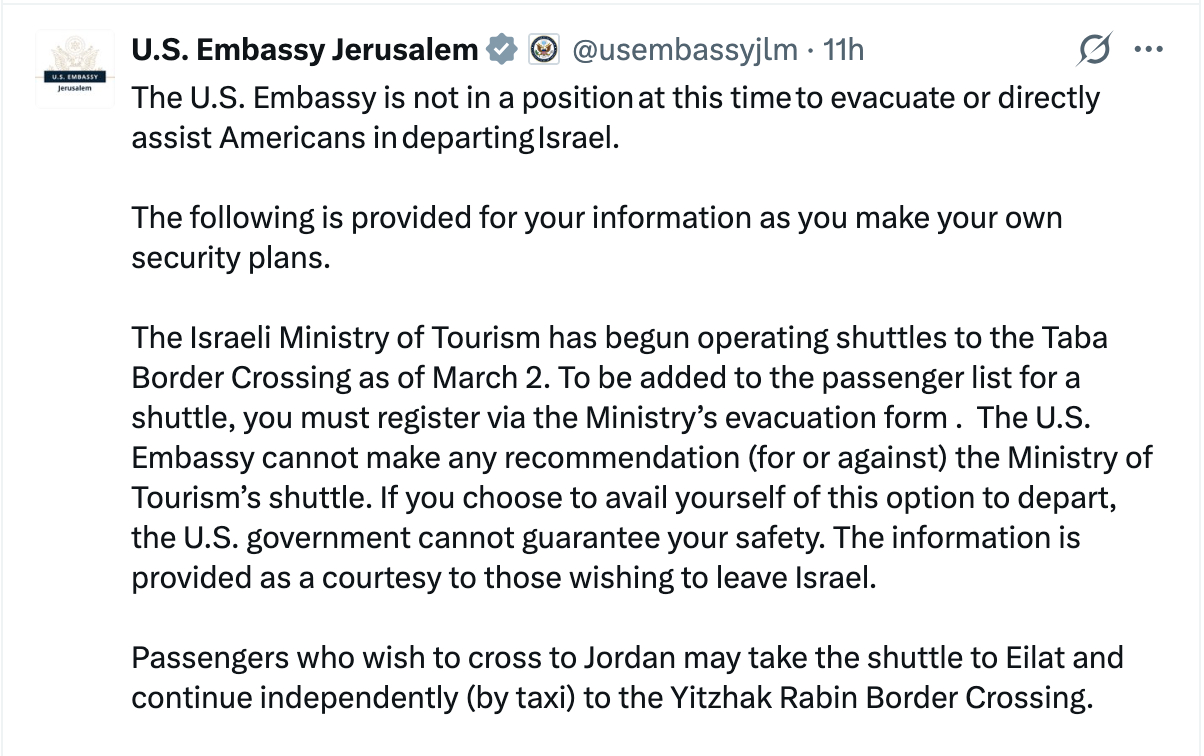Open the post's 11h timestamp
Viewport: 1204px width, 756px height.
point(842,48)
